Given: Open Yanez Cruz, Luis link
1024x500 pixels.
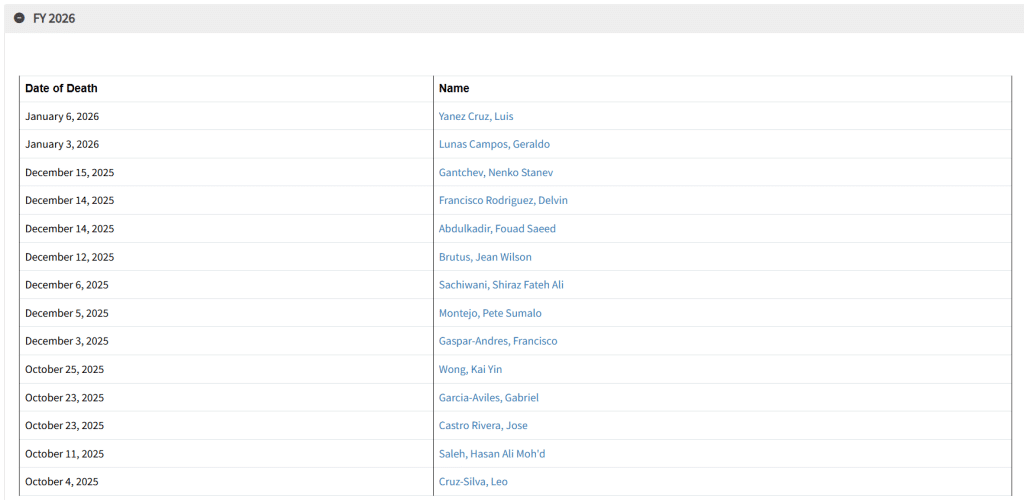Looking at the screenshot, I should [475, 116].
